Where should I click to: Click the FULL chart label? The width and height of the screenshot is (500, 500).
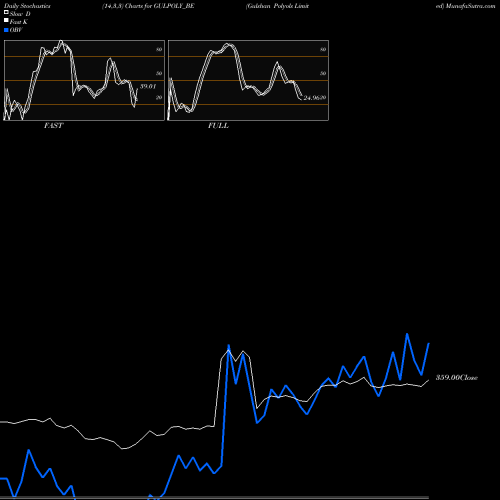click(x=218, y=126)
